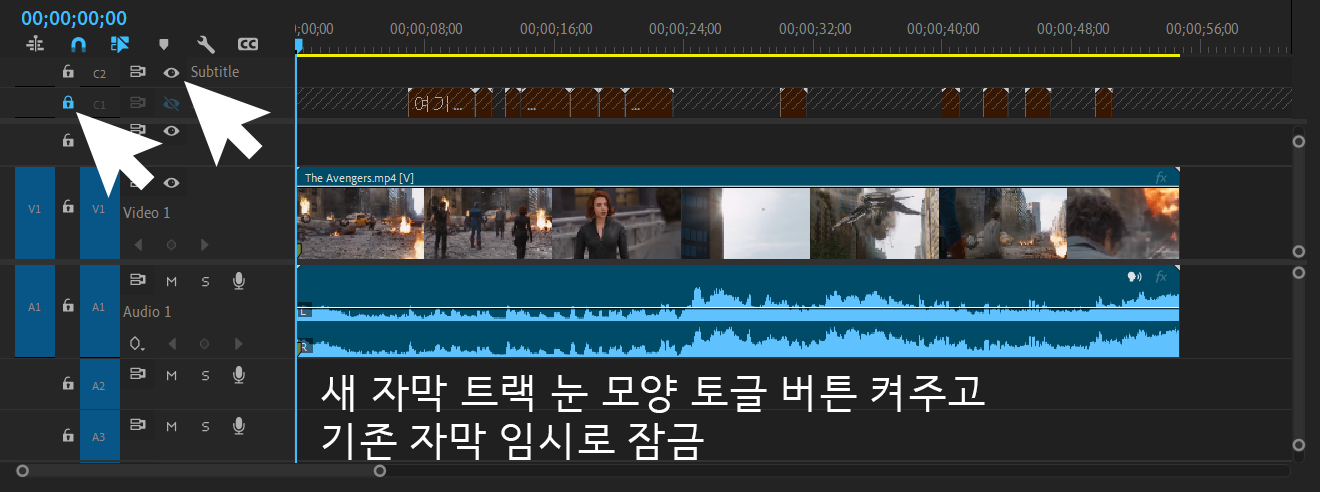Image resolution: width=1320 pixels, height=492 pixels.
Task: Toggle sync lock on track A2
Action: point(138,375)
